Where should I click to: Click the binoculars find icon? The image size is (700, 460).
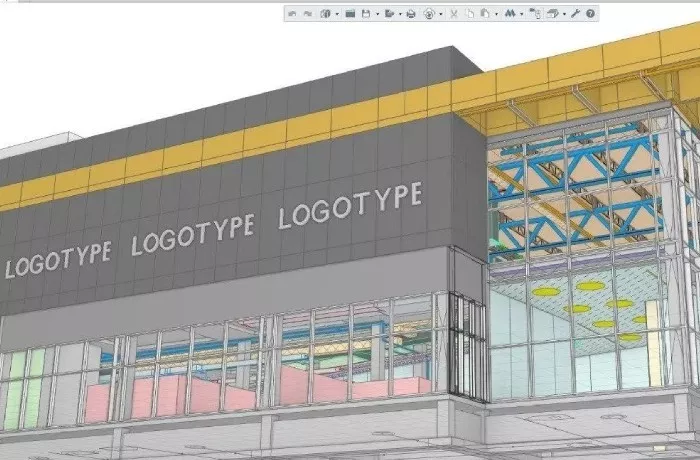point(508,14)
